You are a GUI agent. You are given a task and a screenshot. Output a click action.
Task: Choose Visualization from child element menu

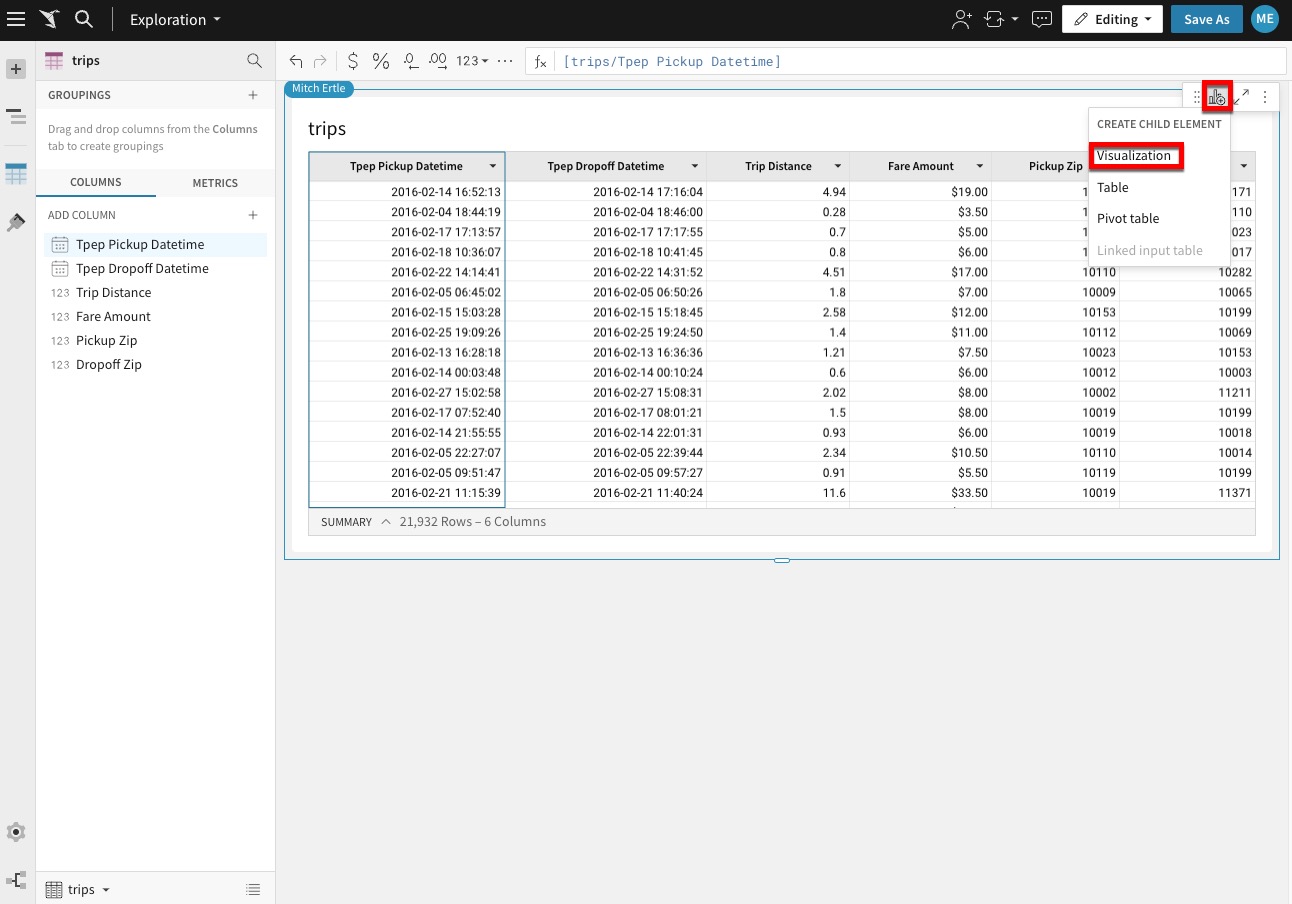point(1134,155)
